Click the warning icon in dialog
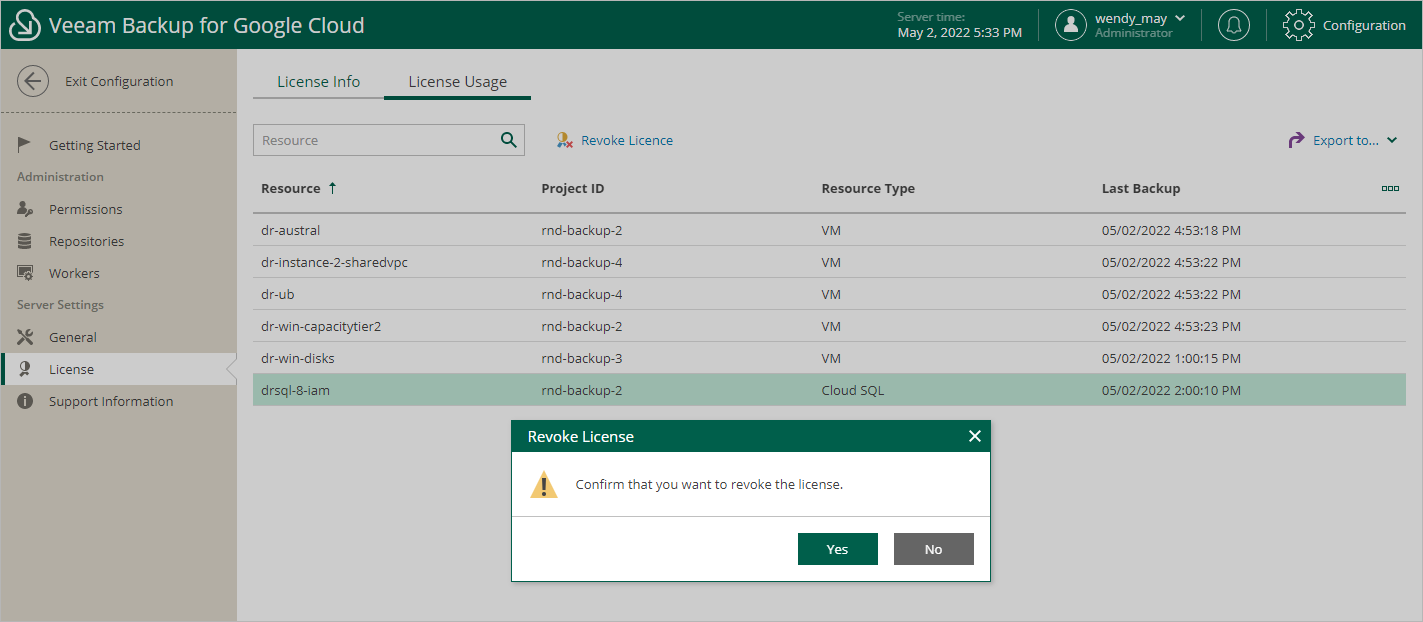Screen dimensions: 1423x622 click(544, 485)
